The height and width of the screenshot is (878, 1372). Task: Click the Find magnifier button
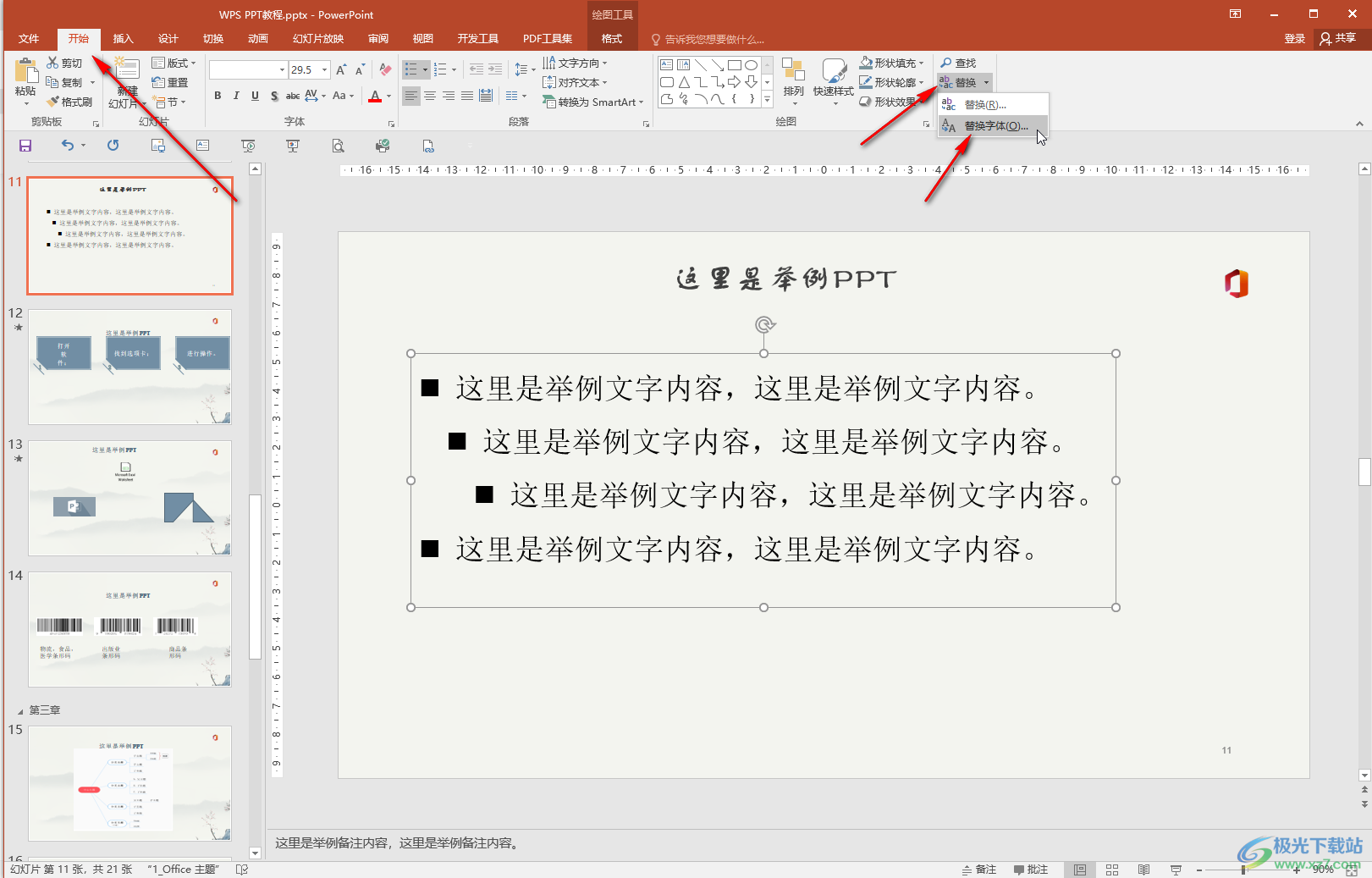click(x=959, y=63)
